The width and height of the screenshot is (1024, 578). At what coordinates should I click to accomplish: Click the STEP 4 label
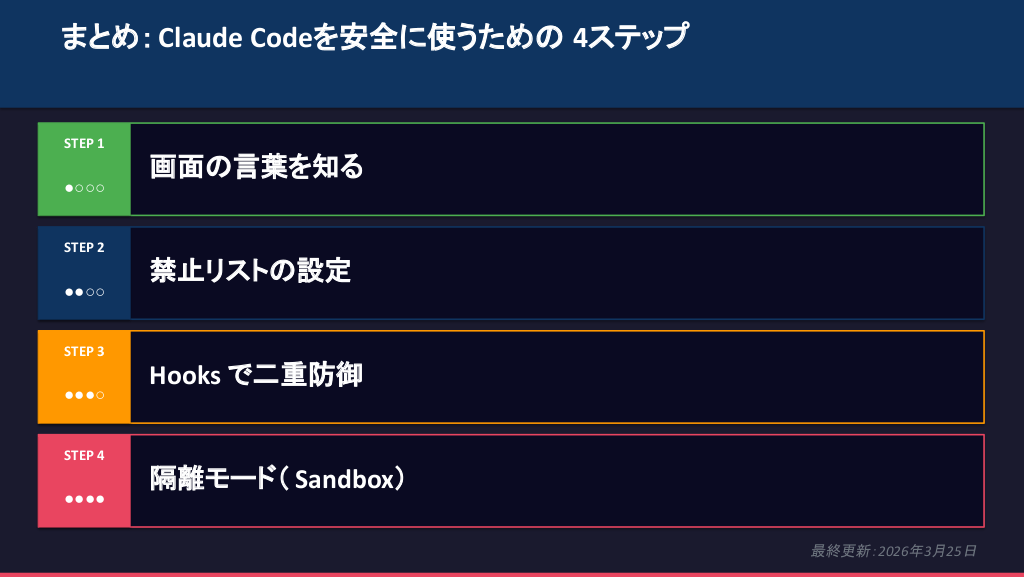click(x=84, y=455)
